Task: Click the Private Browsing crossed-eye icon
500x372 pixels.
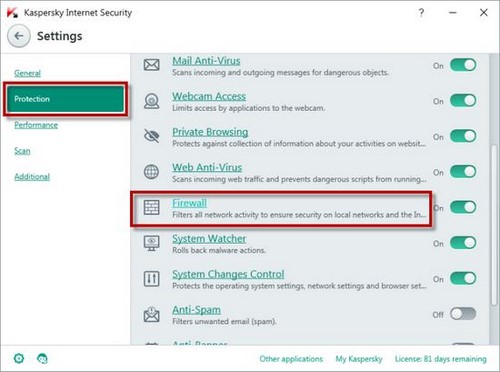Action: pyautogui.click(x=151, y=136)
